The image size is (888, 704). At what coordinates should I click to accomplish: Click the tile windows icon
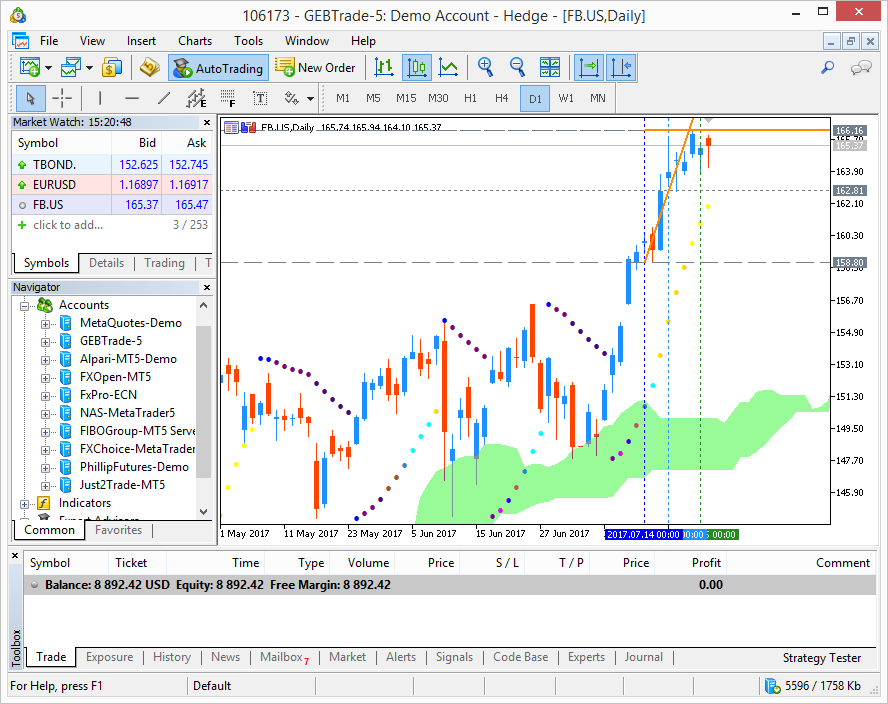click(x=550, y=68)
